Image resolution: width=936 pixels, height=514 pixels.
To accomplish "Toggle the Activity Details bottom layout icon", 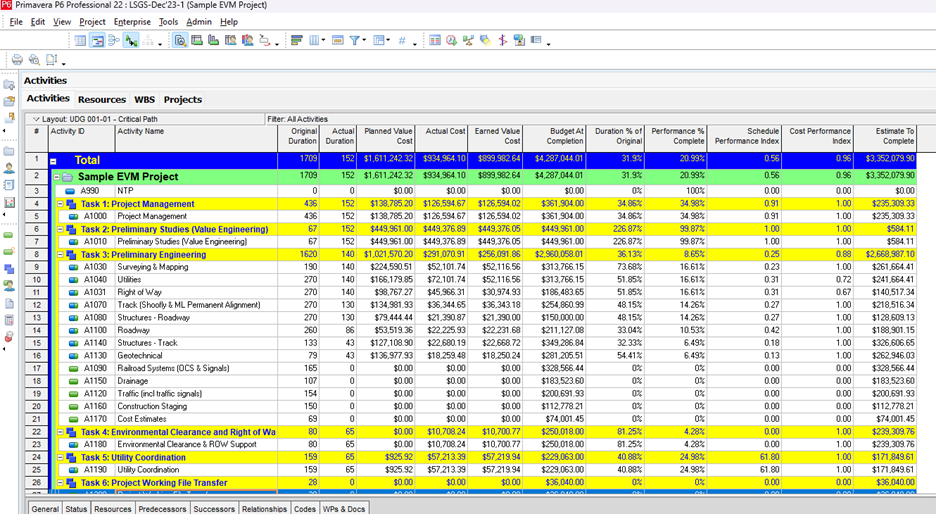I will 180,41.
